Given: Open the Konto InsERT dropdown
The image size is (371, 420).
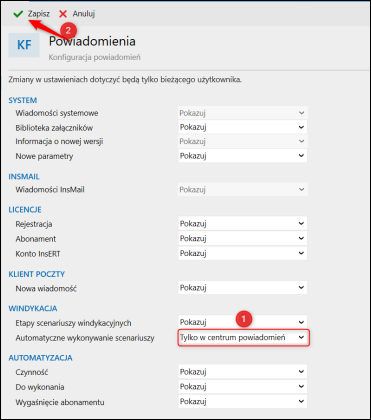Looking at the screenshot, I should [x=243, y=253].
